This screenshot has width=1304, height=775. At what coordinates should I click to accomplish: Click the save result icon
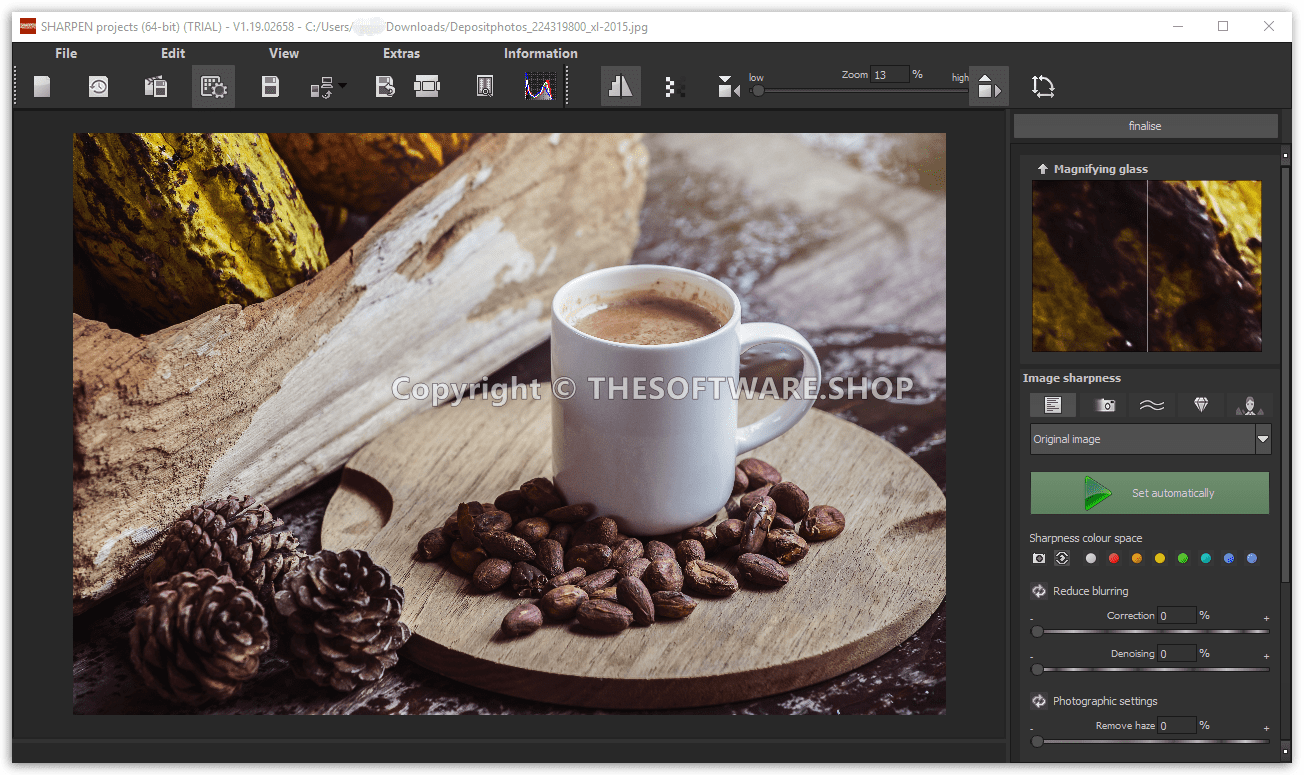[x=270, y=86]
